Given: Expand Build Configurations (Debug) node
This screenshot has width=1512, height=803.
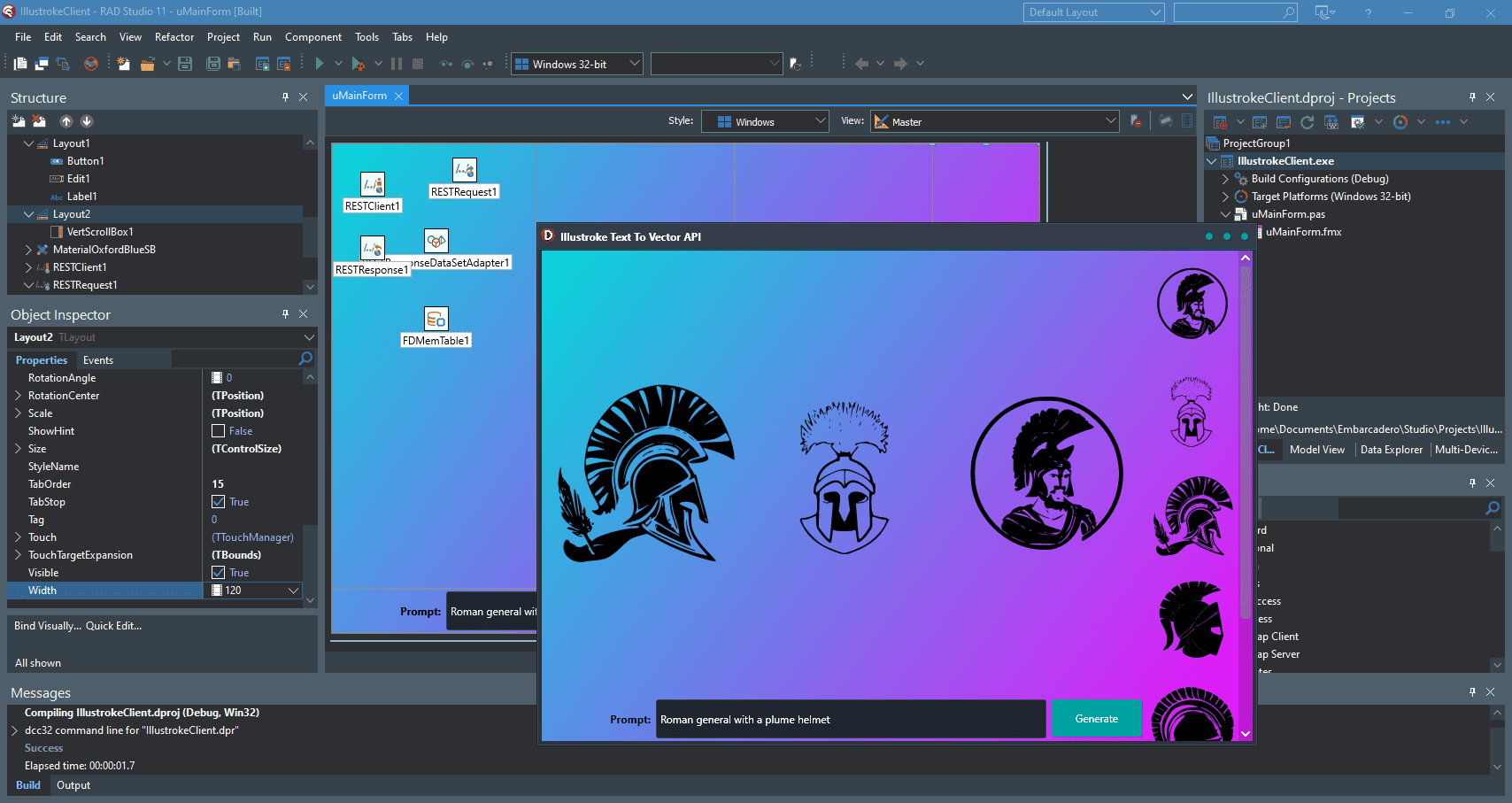Looking at the screenshot, I should click(1226, 179).
